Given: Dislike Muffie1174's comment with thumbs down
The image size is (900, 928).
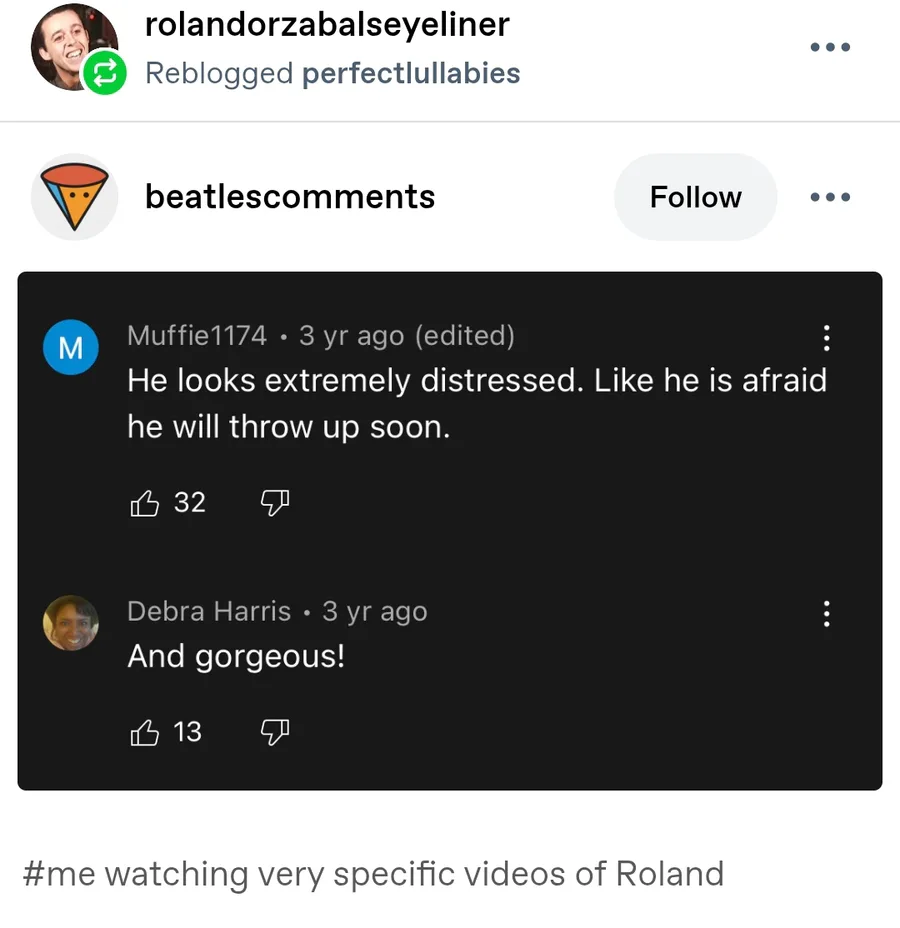Looking at the screenshot, I should coord(274,503).
